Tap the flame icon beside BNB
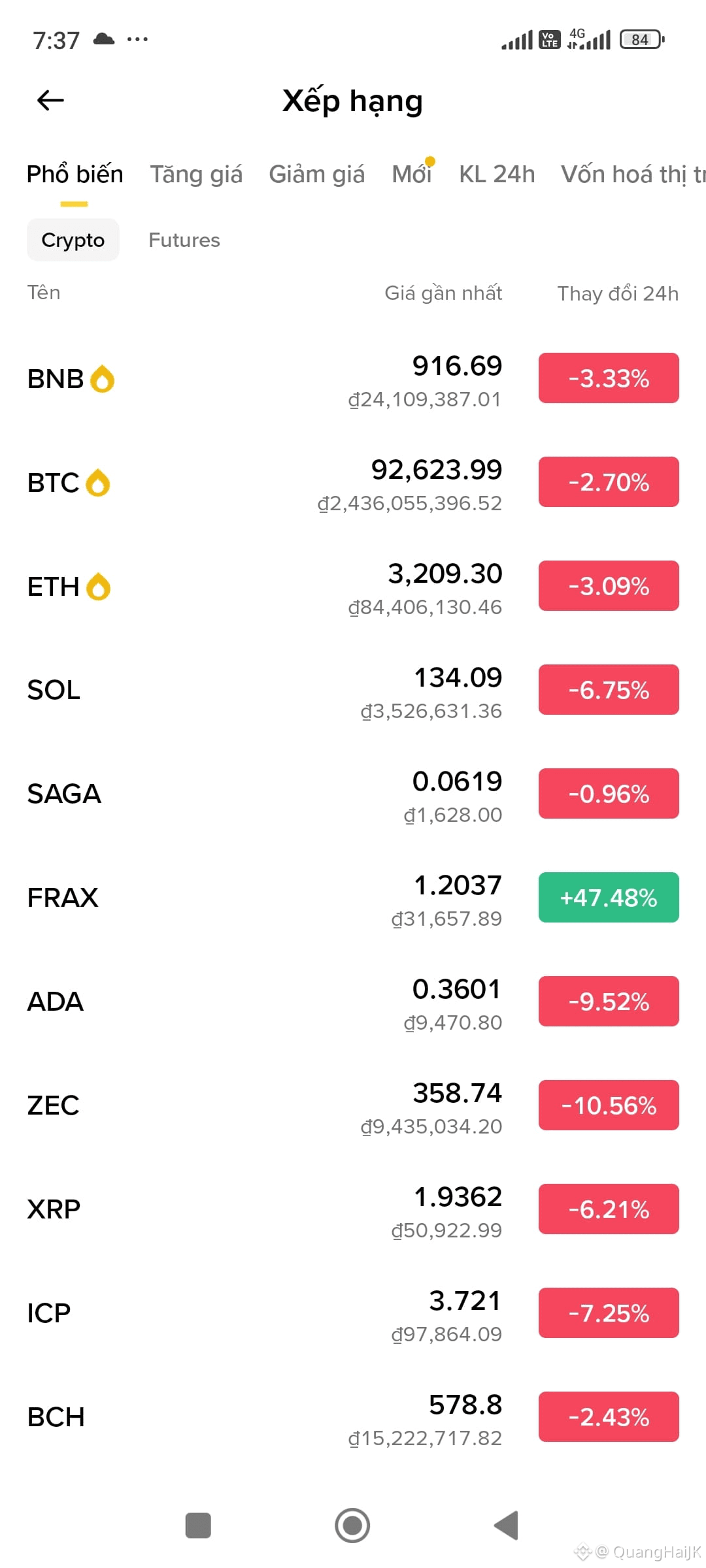The height and width of the screenshot is (1568, 706). (102, 379)
